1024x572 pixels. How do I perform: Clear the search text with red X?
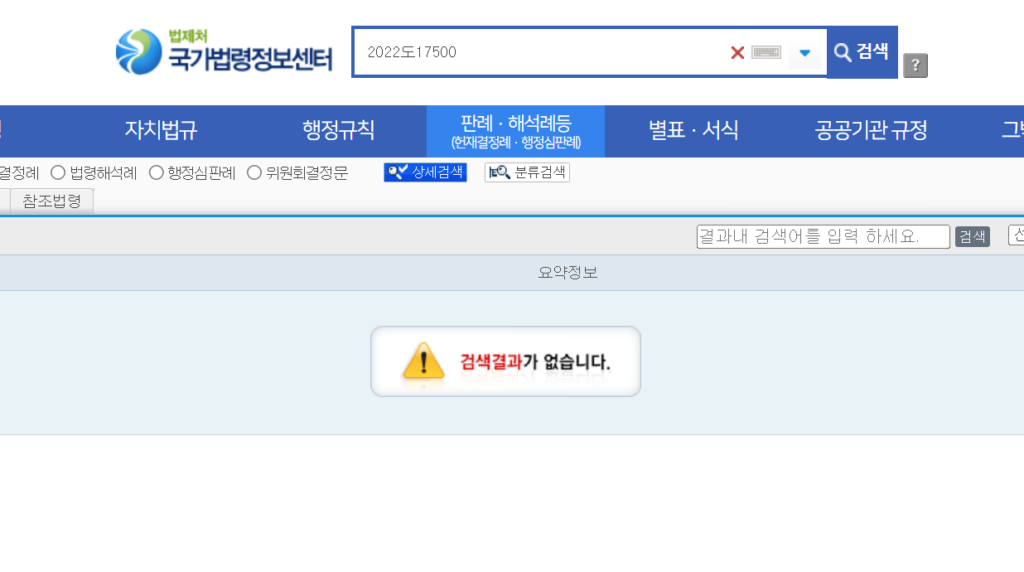tap(737, 52)
